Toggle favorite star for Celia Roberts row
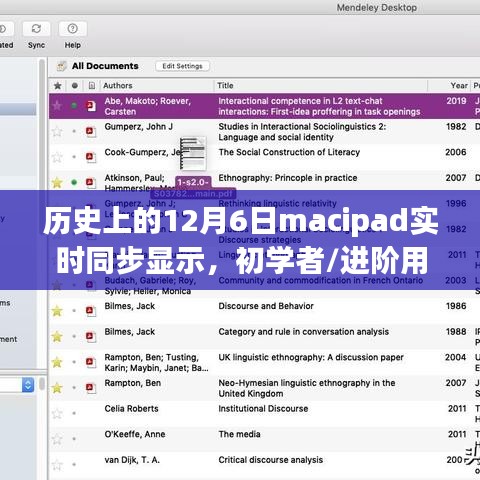 (x=57, y=413)
